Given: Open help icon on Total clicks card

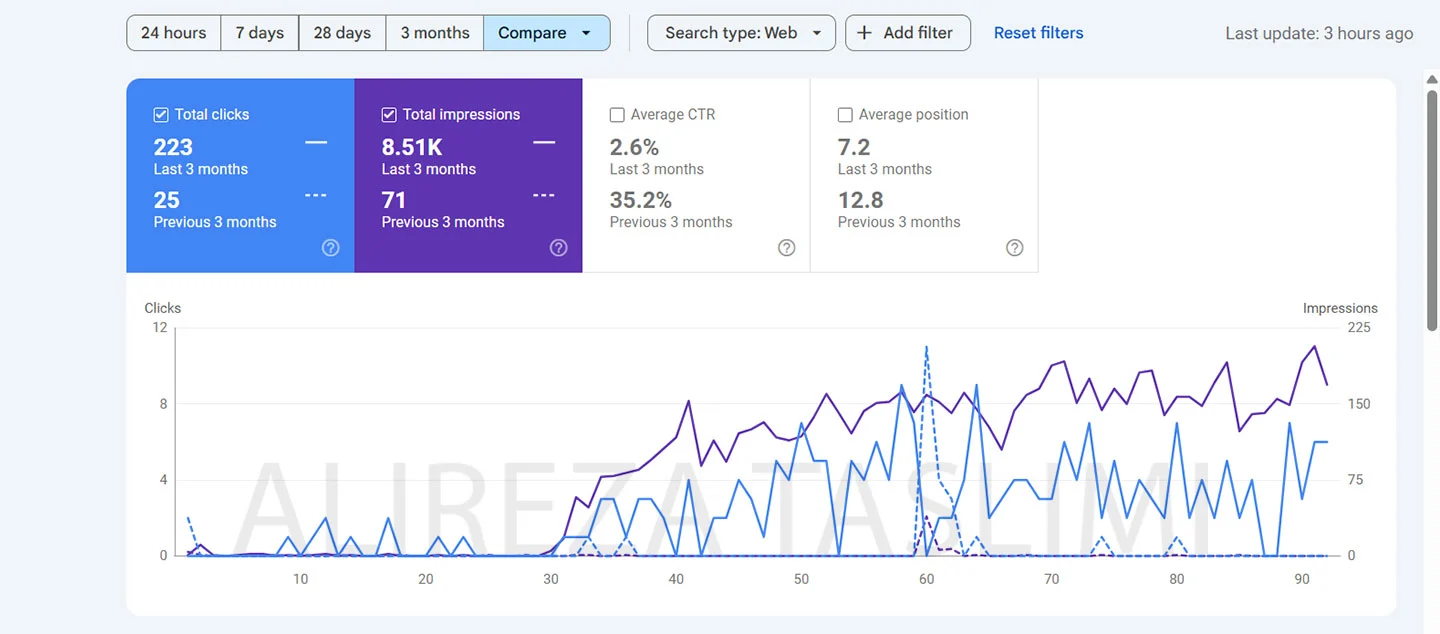Looking at the screenshot, I should (331, 248).
